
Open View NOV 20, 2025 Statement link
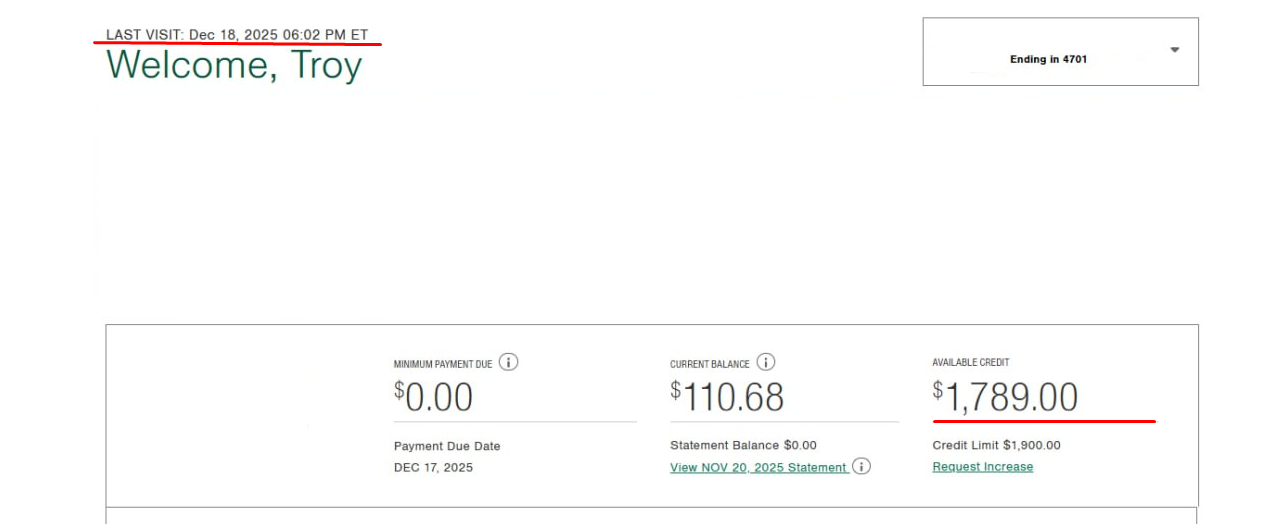click(758, 467)
